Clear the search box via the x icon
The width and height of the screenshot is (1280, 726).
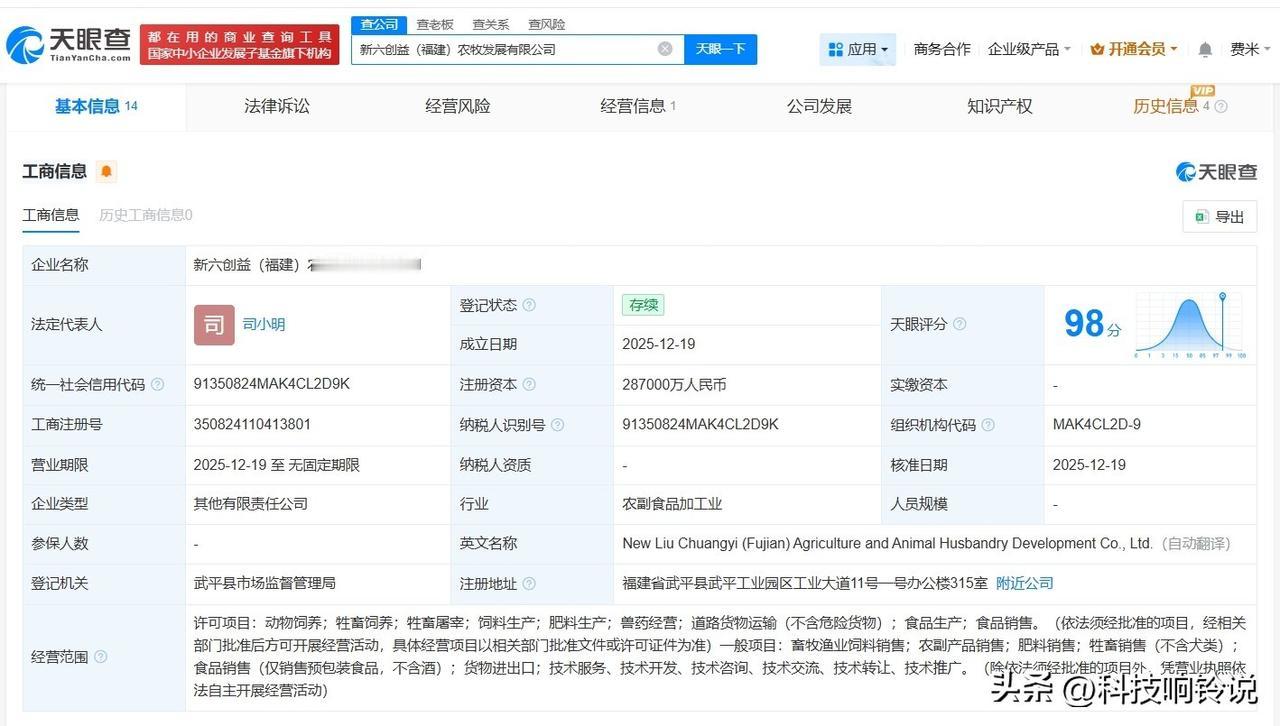click(x=664, y=48)
